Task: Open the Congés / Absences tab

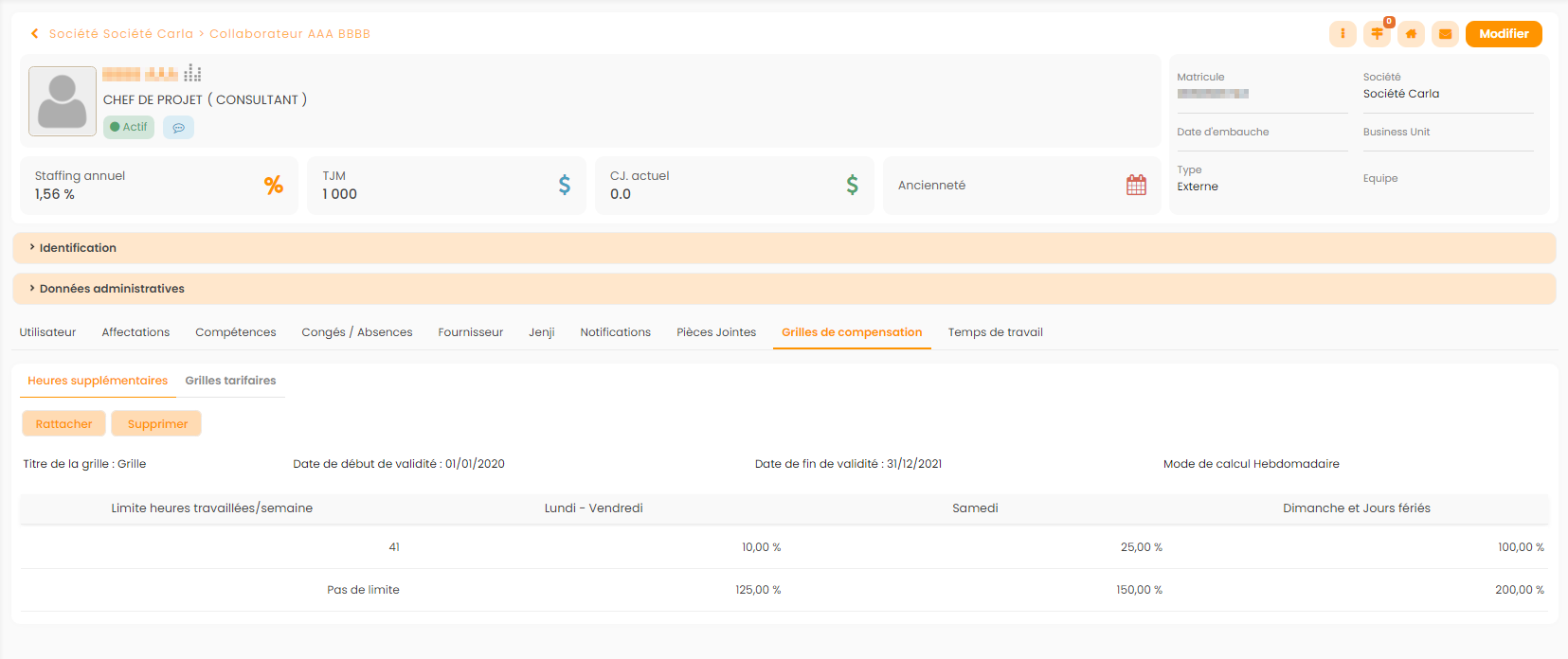Action: 357,332
